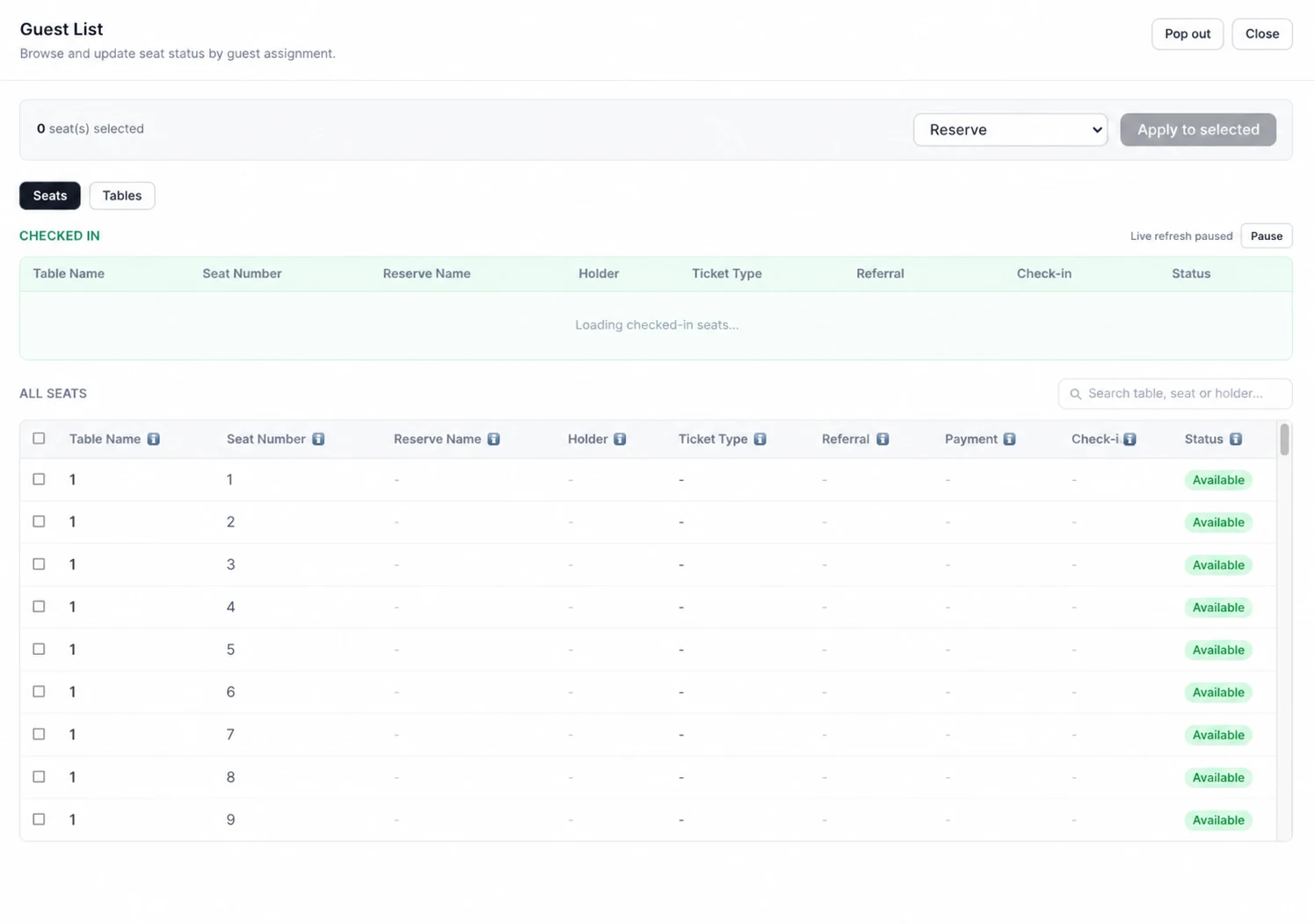This screenshot has height=924, width=1315.
Task: Check the box for seat 7
Action: pos(39,734)
